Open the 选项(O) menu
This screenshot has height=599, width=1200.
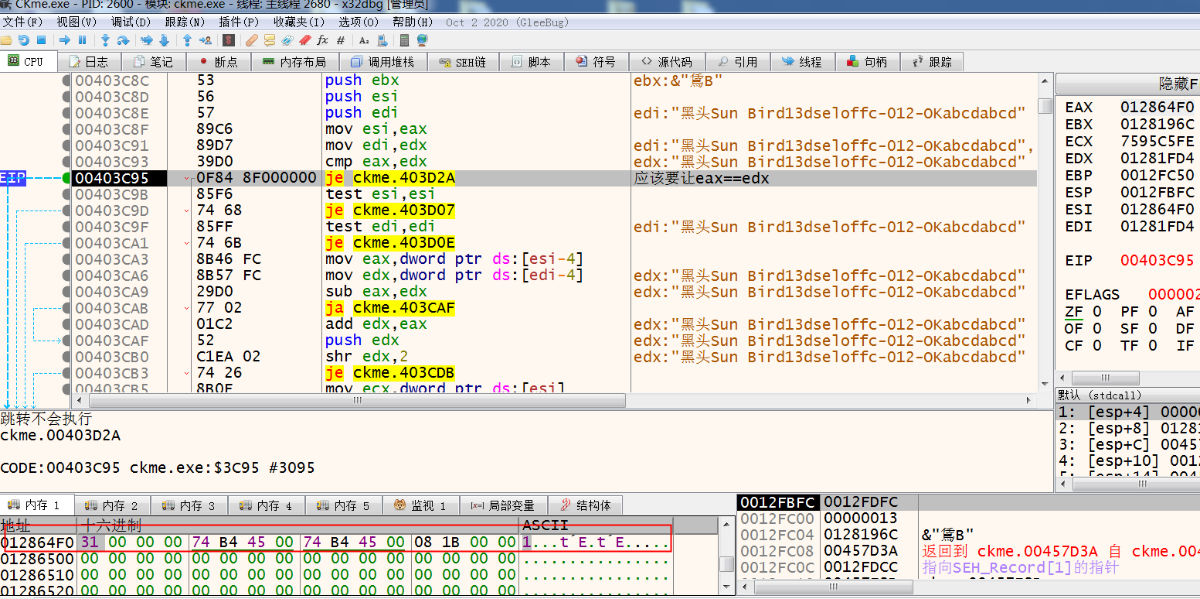[x=359, y=22]
